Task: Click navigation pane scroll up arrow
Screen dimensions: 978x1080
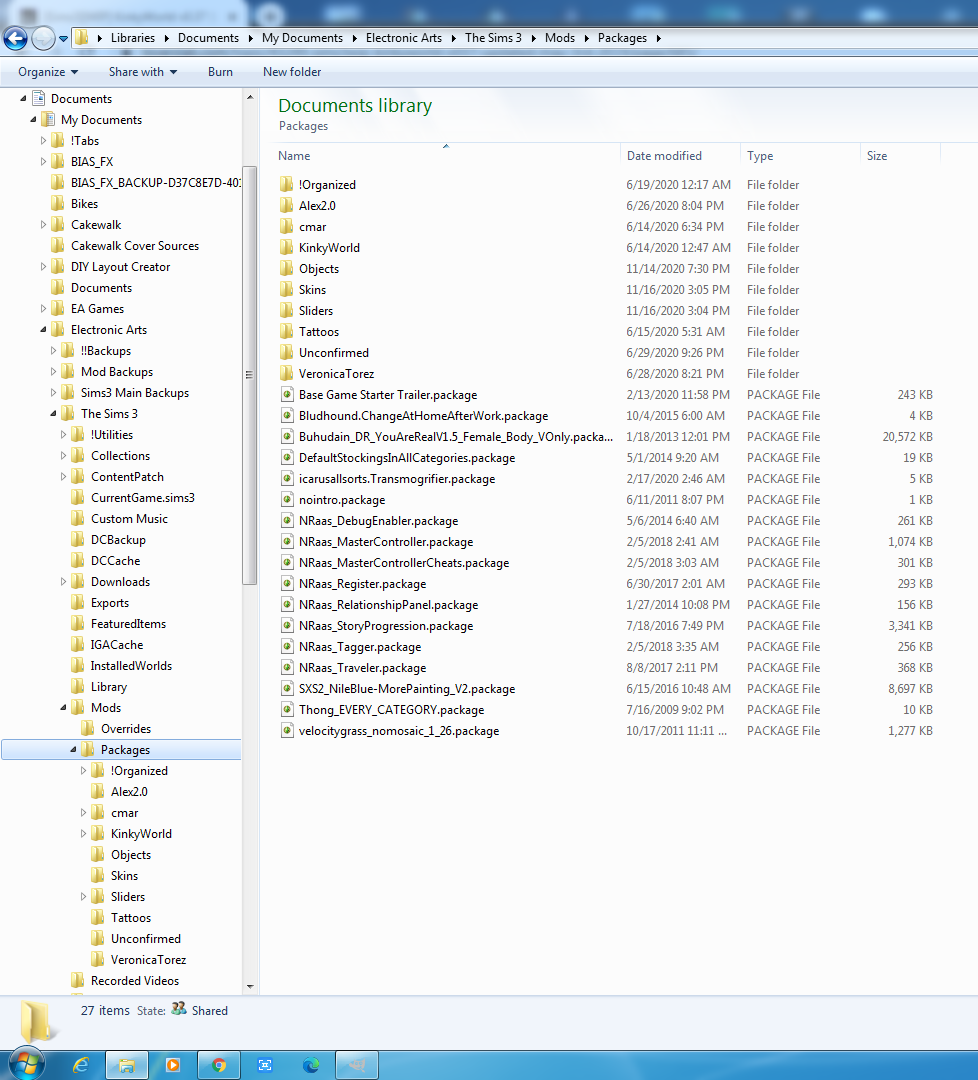Action: click(249, 98)
